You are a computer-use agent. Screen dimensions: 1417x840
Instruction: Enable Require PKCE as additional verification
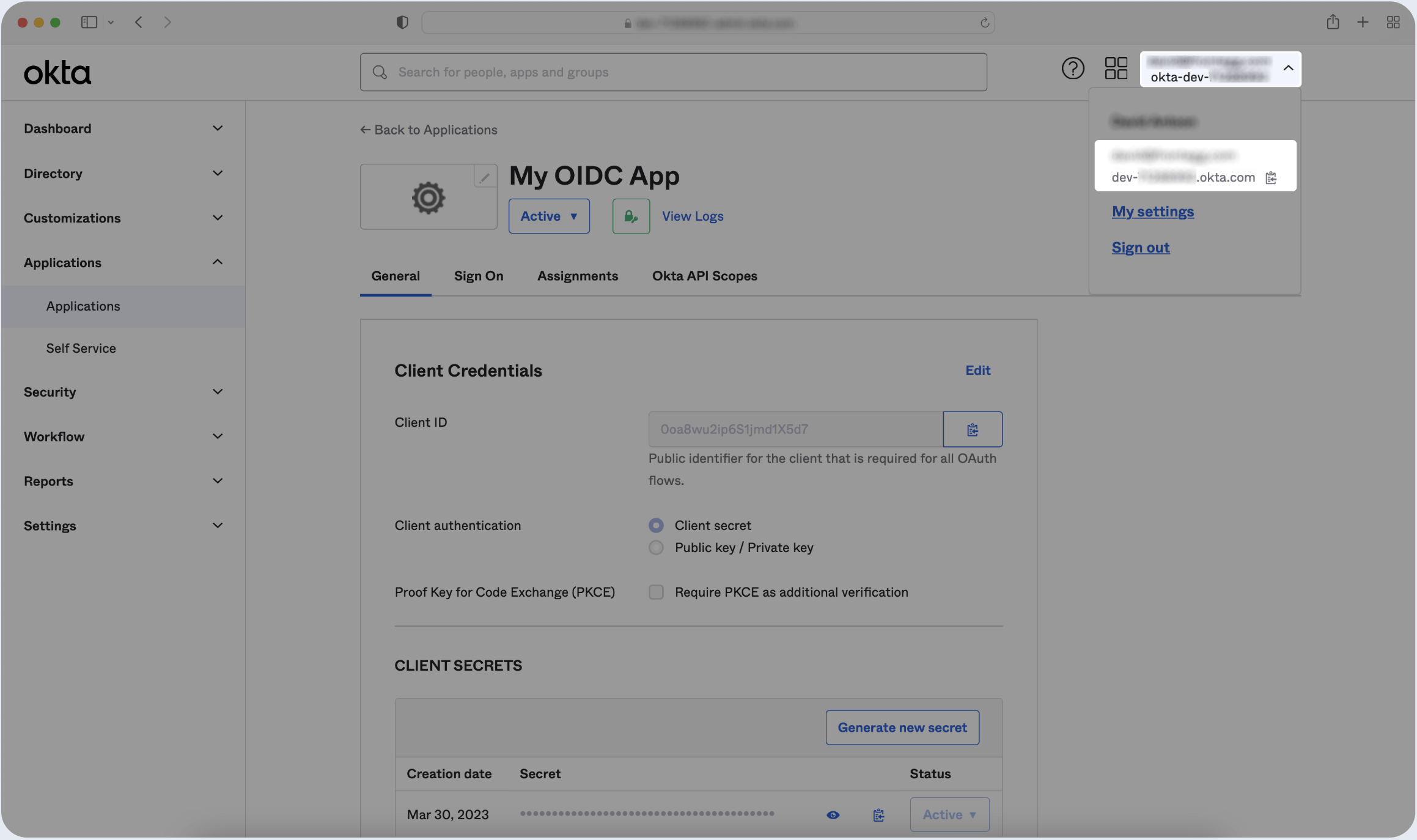pos(656,592)
